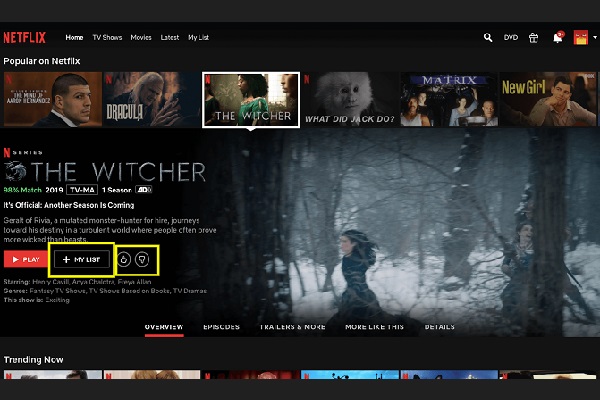Open Latest navigation link
Viewport: 600px width, 400px height.
pyautogui.click(x=170, y=38)
